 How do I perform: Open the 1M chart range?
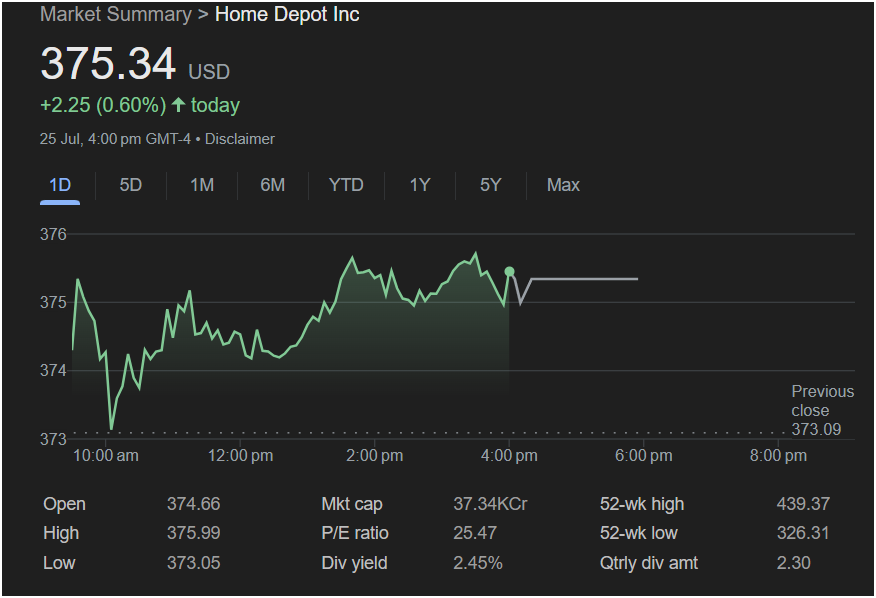[202, 185]
